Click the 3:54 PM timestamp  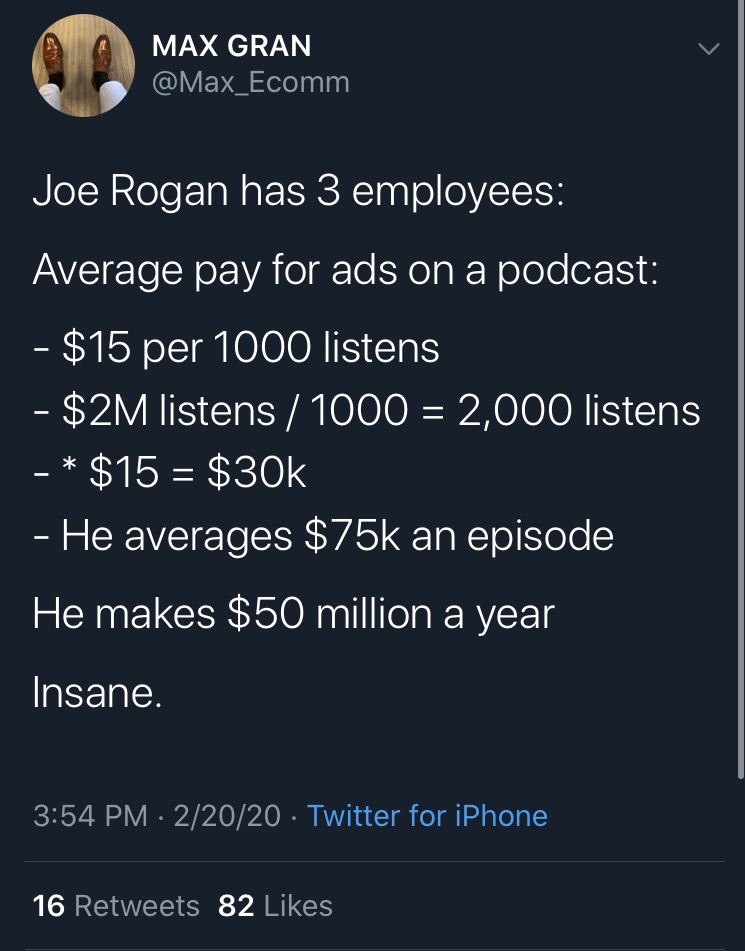point(90,815)
